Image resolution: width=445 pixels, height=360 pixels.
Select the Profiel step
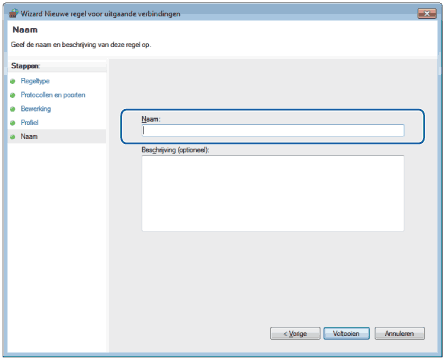point(29,123)
